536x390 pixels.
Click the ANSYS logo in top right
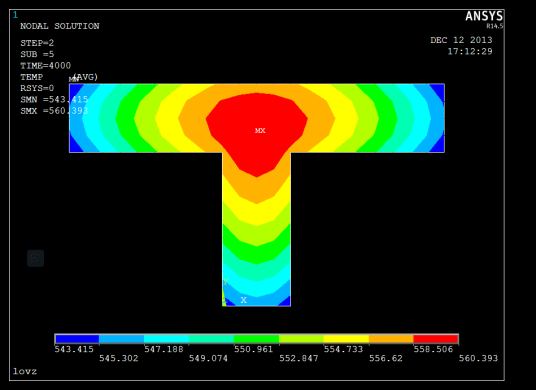(484, 16)
